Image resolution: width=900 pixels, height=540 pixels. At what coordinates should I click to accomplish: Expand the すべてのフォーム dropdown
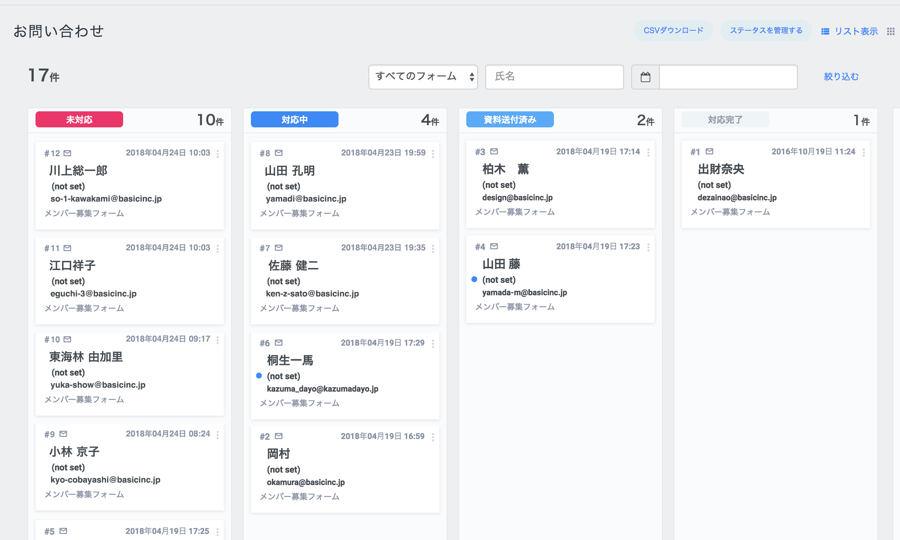423,77
